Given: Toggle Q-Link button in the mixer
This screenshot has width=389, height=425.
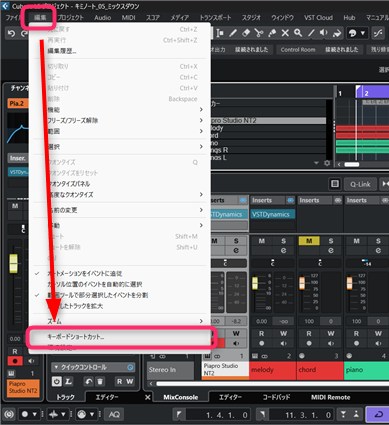Looking at the screenshot, I should 360,184.
